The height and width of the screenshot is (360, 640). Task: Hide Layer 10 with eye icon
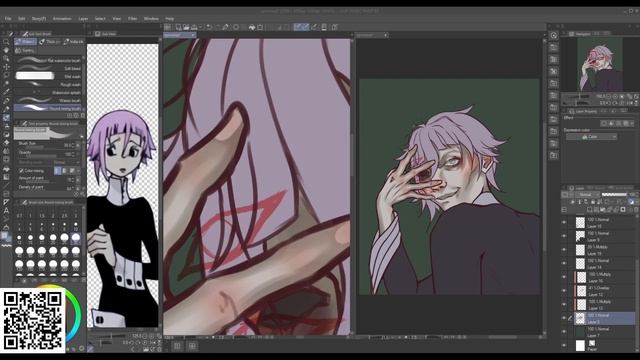coord(564,222)
